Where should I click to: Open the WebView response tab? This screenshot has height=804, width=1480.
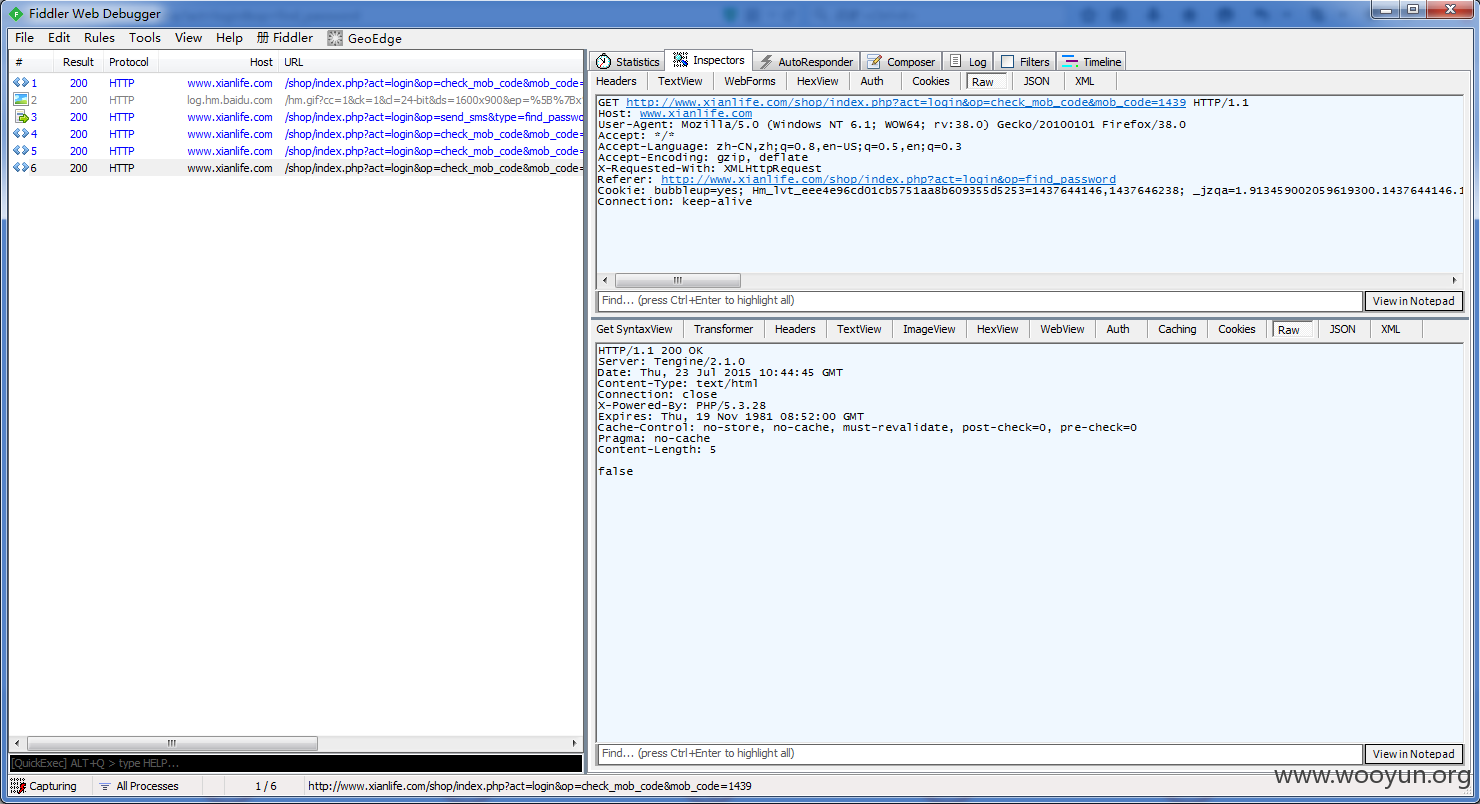[1062, 329]
